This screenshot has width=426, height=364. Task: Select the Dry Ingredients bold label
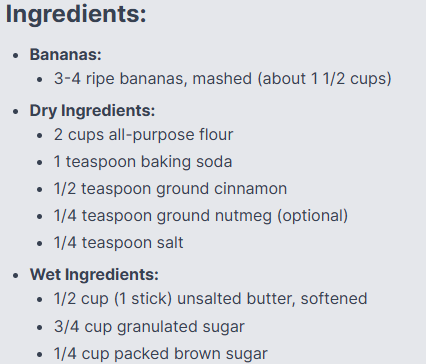click(92, 111)
